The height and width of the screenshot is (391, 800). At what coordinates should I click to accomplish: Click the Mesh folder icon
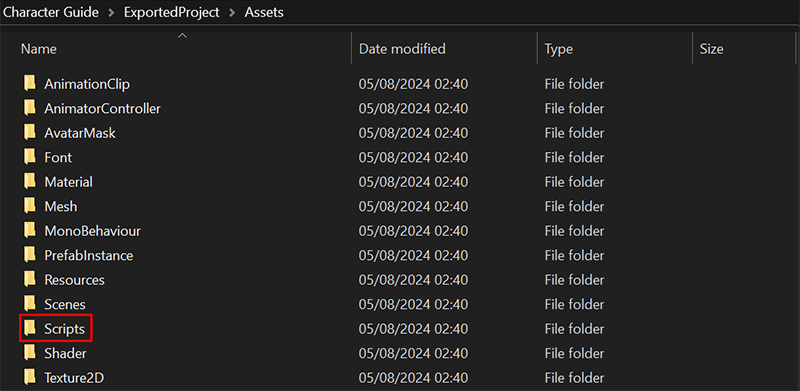point(30,206)
